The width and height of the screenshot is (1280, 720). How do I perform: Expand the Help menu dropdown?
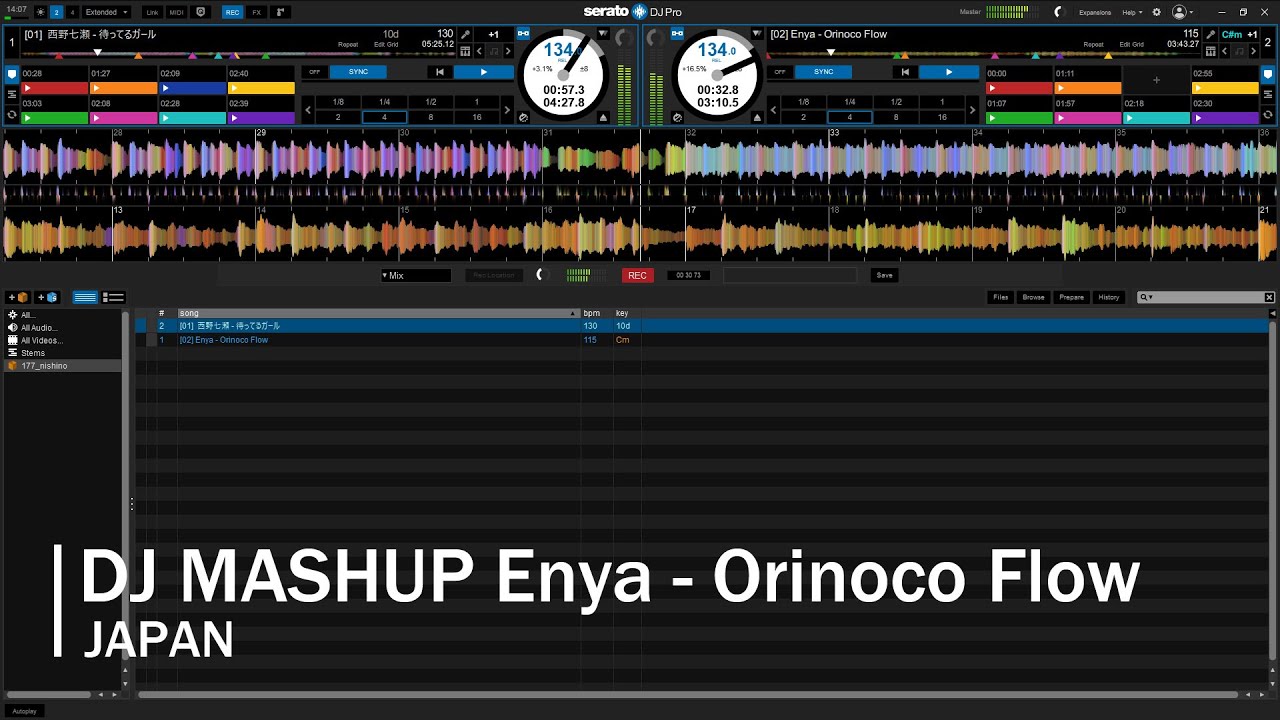(1132, 12)
